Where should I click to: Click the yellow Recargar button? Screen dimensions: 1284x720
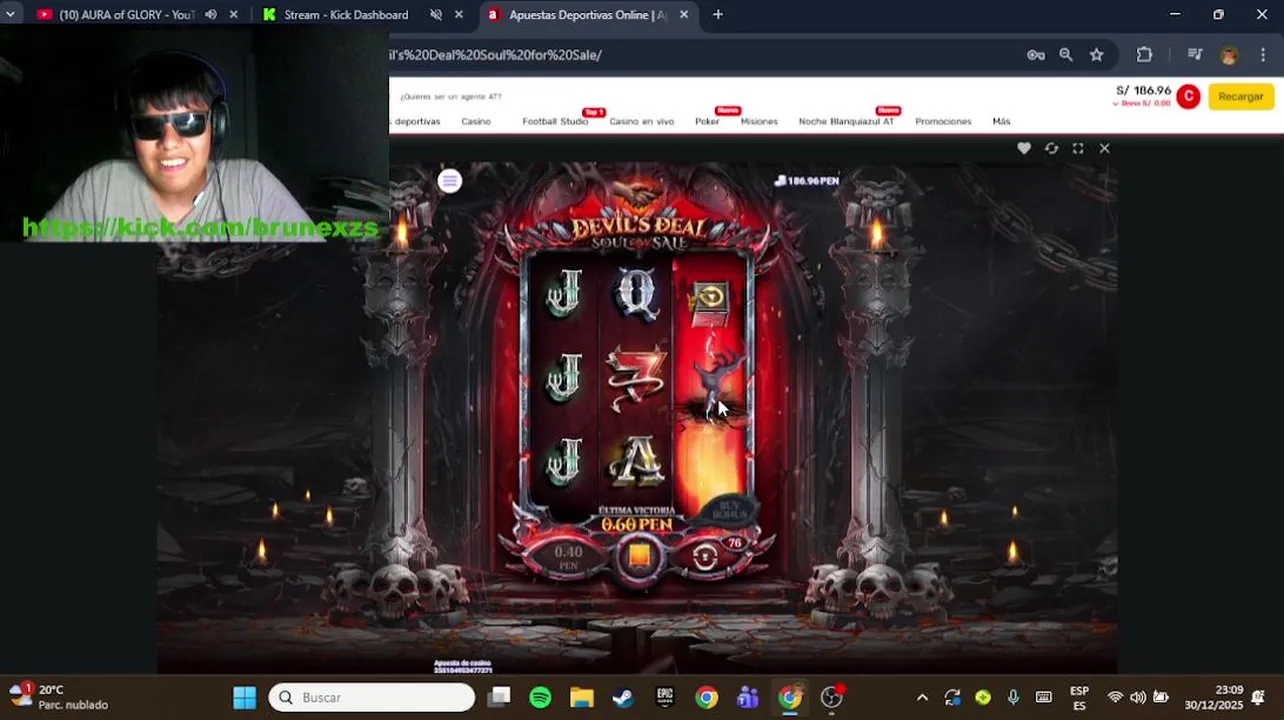click(1241, 96)
